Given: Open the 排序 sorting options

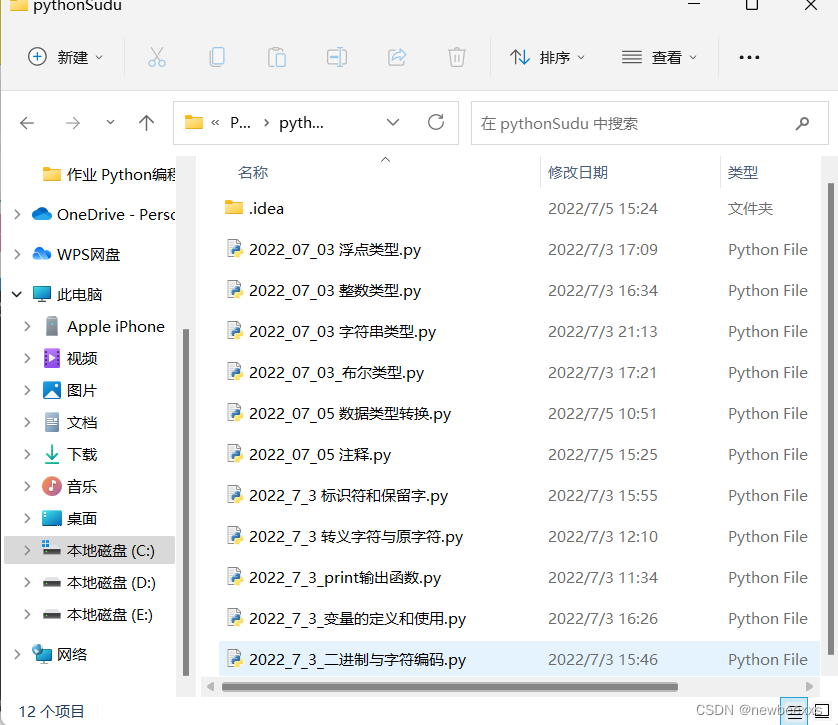Looking at the screenshot, I should [548, 57].
